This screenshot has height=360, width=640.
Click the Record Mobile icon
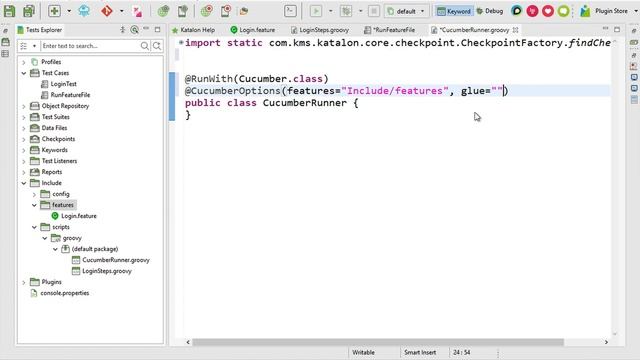(226, 11)
